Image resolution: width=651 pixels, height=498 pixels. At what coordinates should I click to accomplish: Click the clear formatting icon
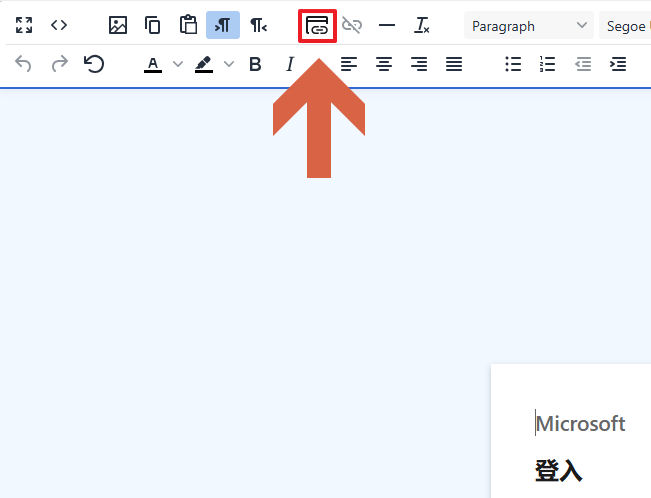[x=422, y=26]
